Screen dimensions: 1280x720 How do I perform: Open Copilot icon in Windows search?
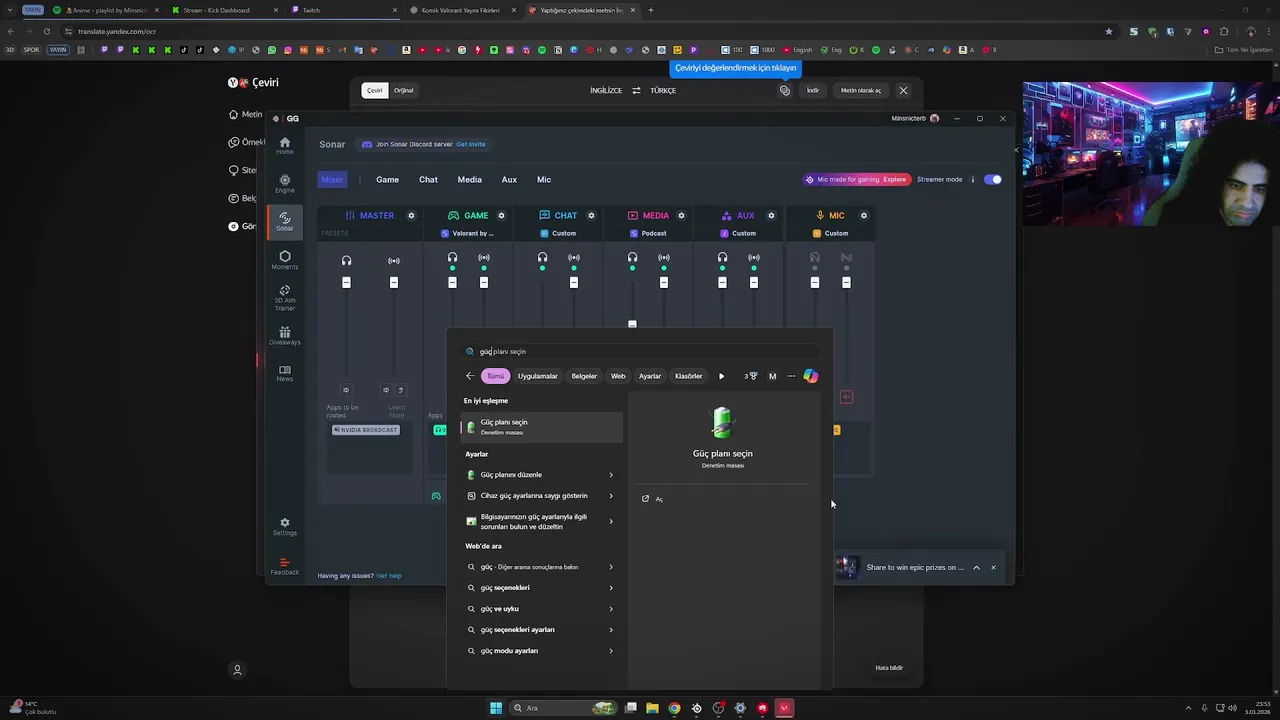[811, 376]
